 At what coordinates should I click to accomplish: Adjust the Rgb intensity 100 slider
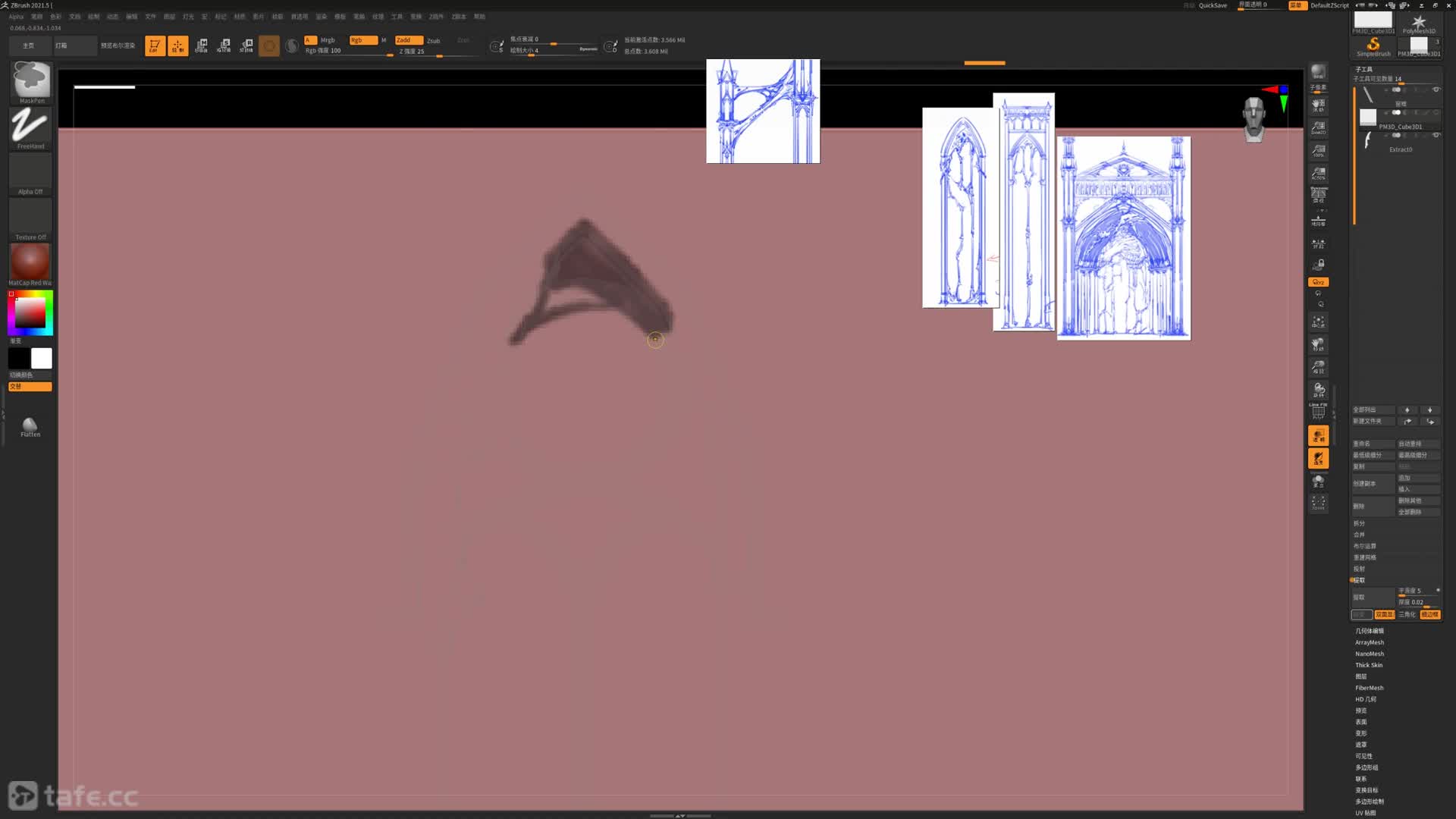click(347, 51)
